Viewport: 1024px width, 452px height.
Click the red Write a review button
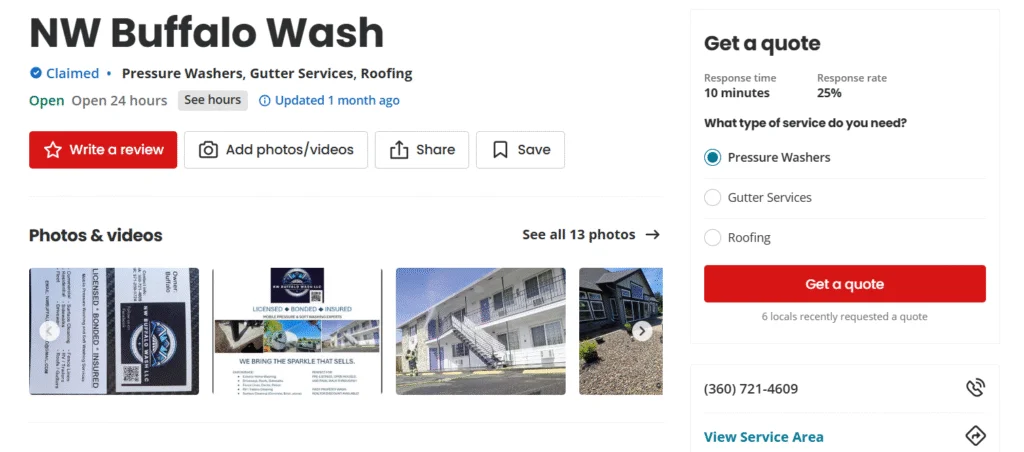(103, 150)
